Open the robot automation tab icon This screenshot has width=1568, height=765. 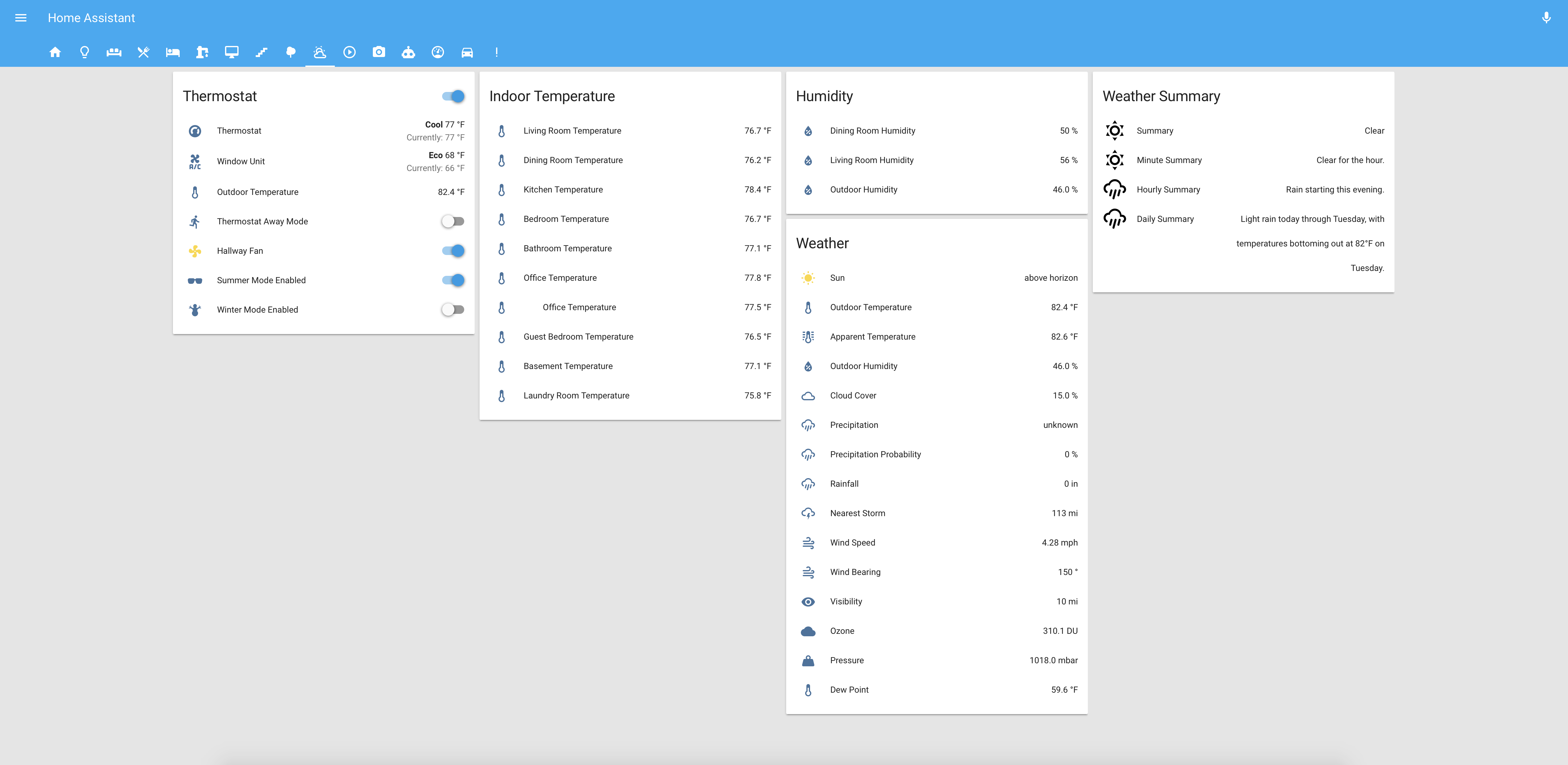coord(408,52)
